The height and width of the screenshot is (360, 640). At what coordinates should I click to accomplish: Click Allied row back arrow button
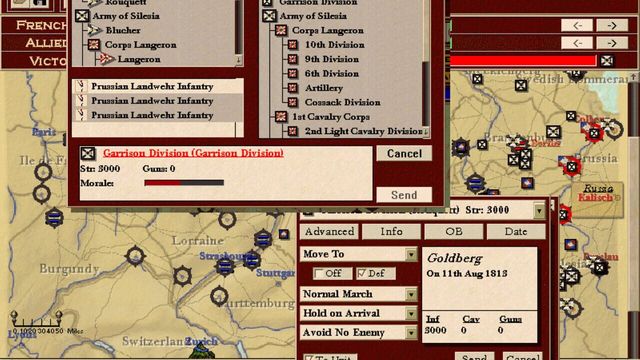click(577, 42)
